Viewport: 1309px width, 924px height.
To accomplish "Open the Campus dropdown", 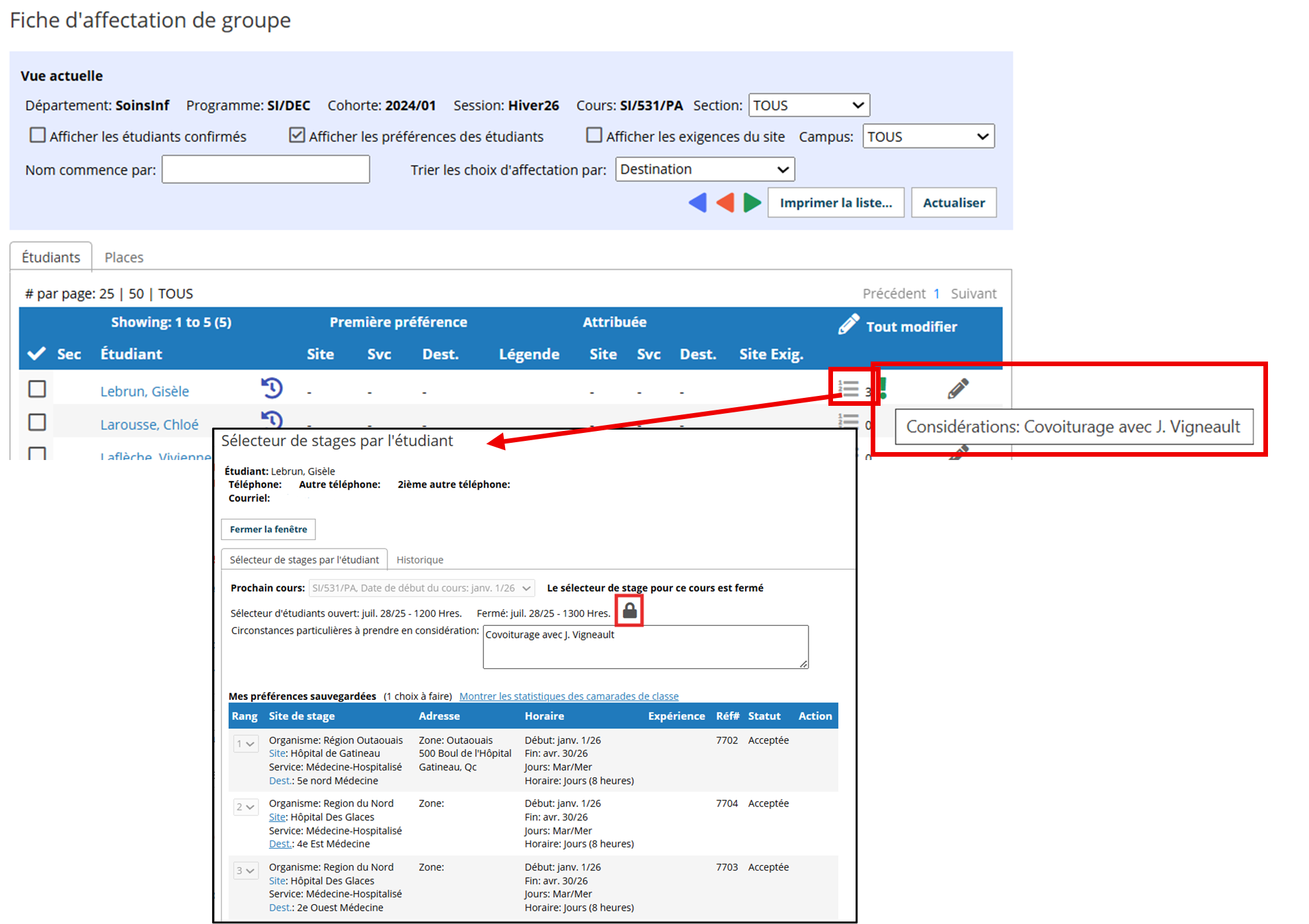I will pyautogui.click(x=928, y=136).
